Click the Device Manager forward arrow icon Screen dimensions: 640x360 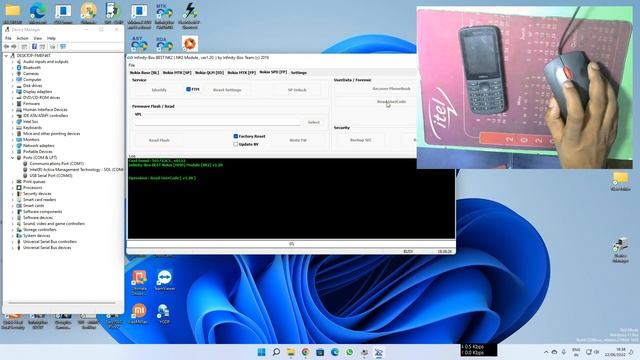pyautogui.click(x=14, y=47)
